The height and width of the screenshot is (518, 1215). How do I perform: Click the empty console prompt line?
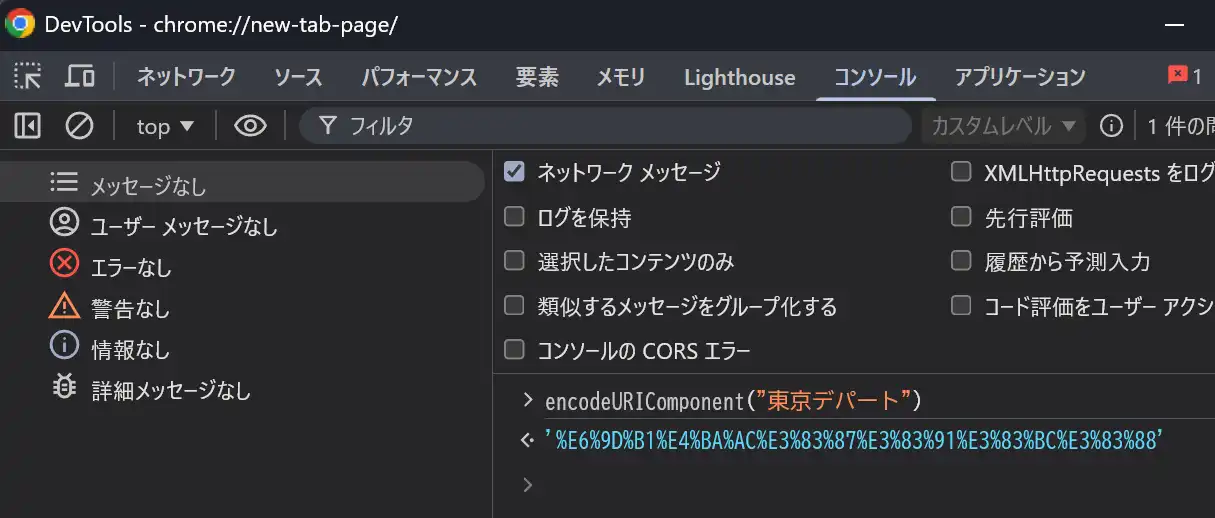800,485
